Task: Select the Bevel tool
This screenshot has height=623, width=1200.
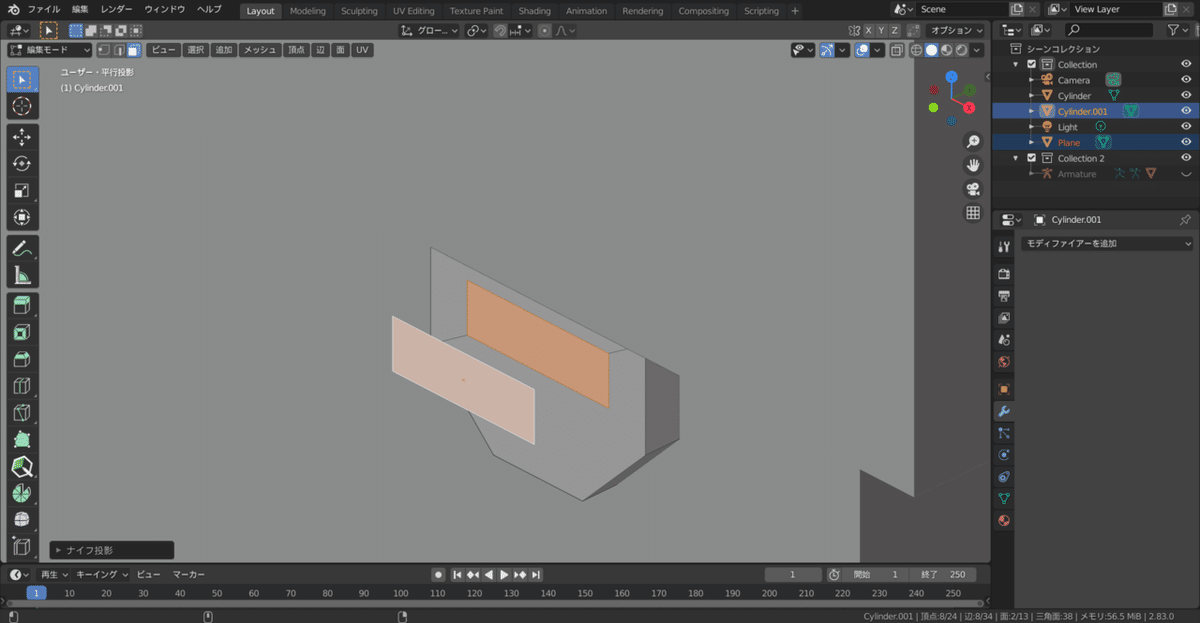Action: [22, 360]
